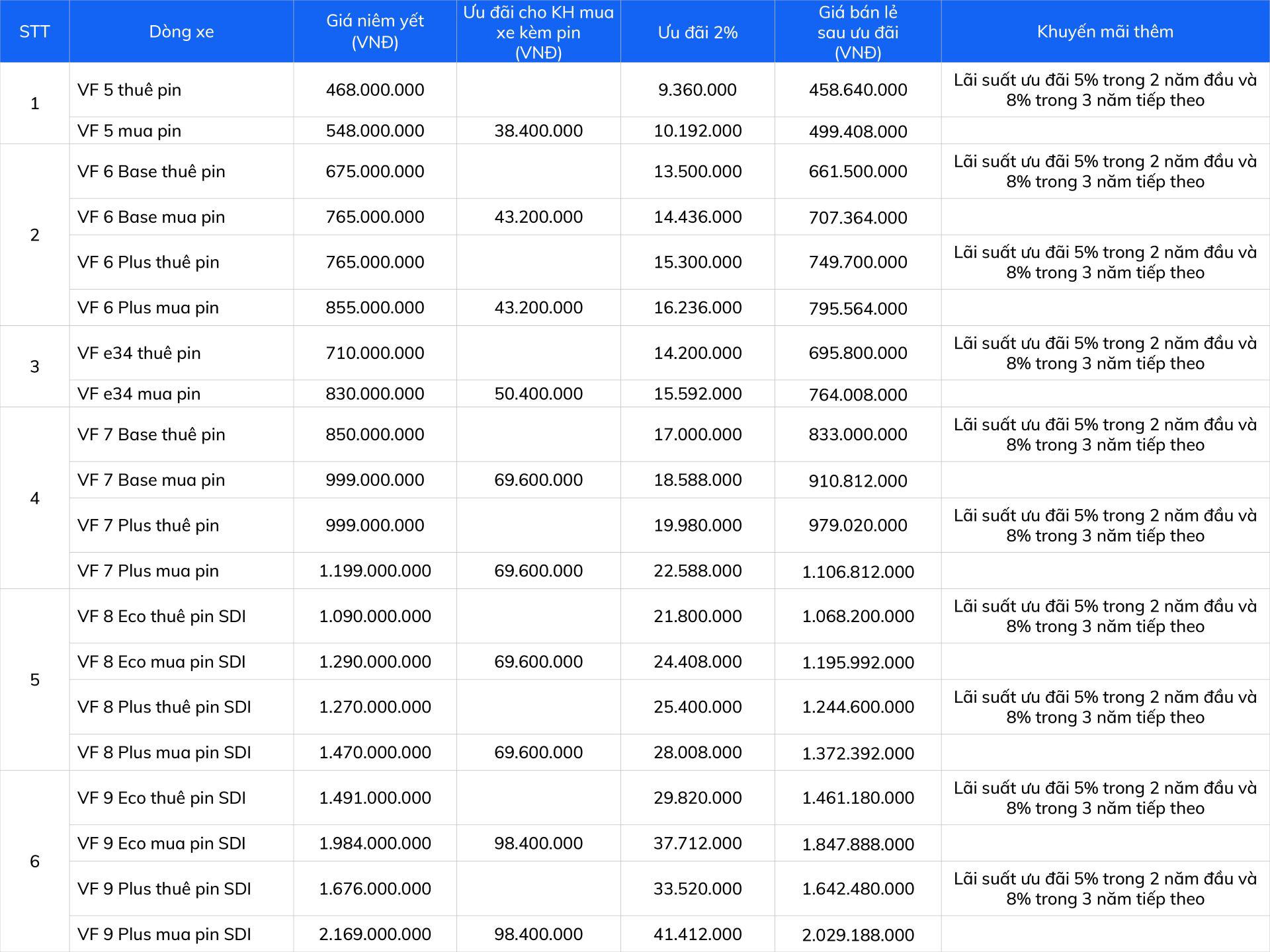Click the battery discount 50.400.000 cell

coord(538,394)
